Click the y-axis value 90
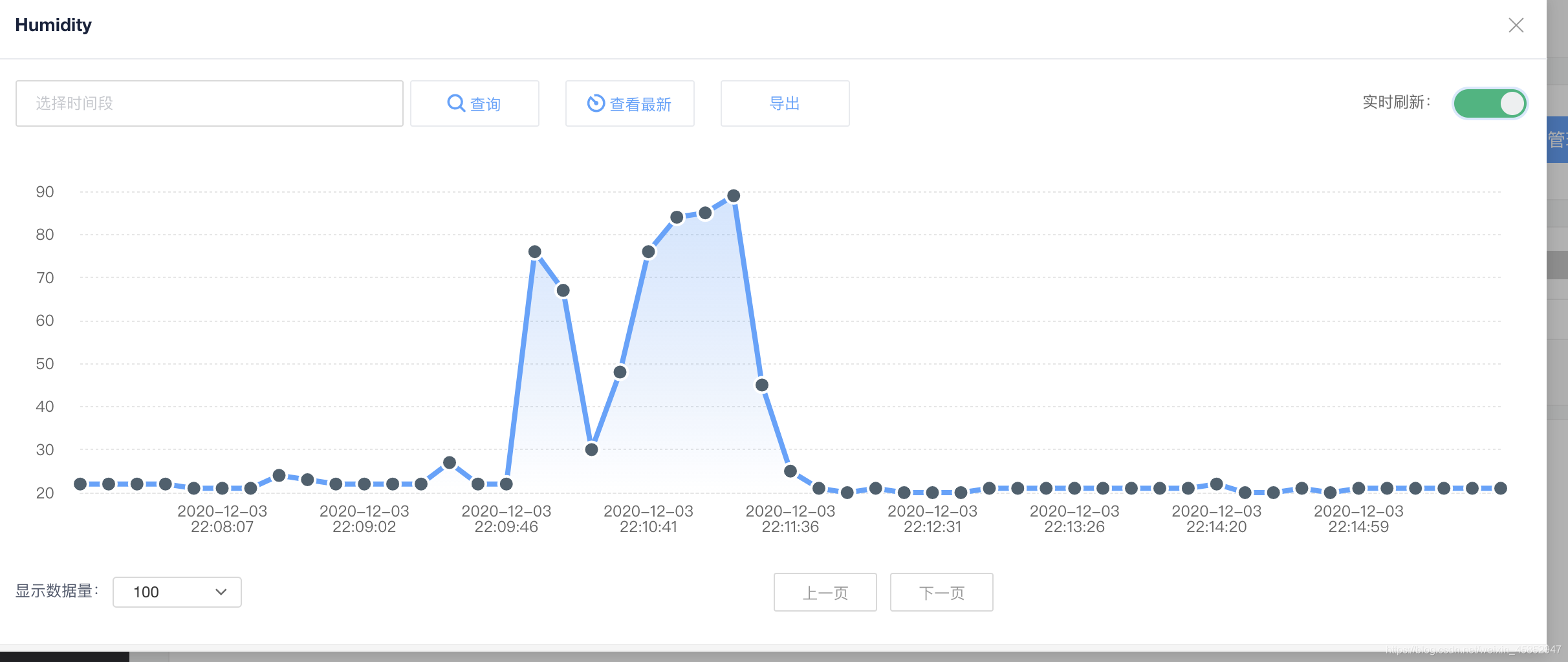1568x662 pixels. (45, 192)
